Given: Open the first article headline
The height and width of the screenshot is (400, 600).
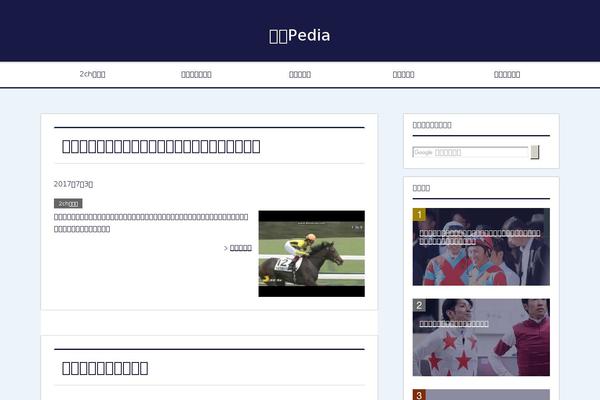Looking at the screenshot, I should point(161,146).
